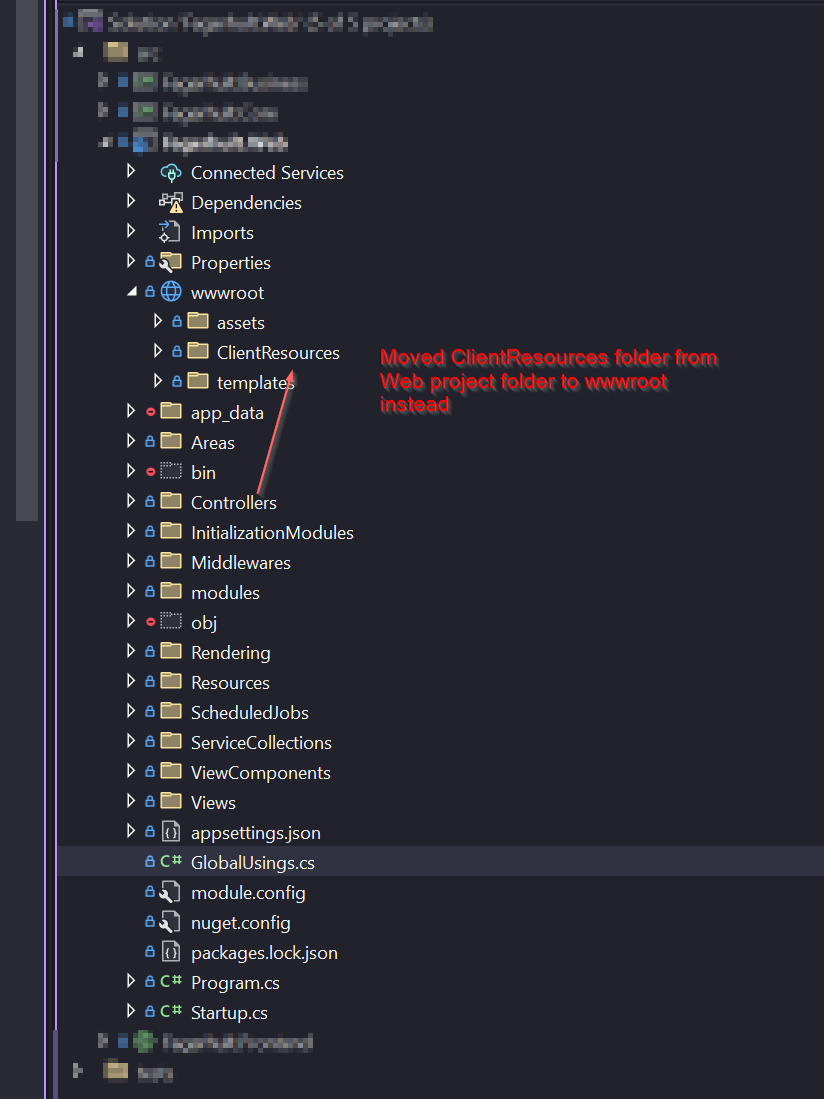824x1099 pixels.
Task: Select the assets folder under wwwroot
Action: (x=240, y=323)
